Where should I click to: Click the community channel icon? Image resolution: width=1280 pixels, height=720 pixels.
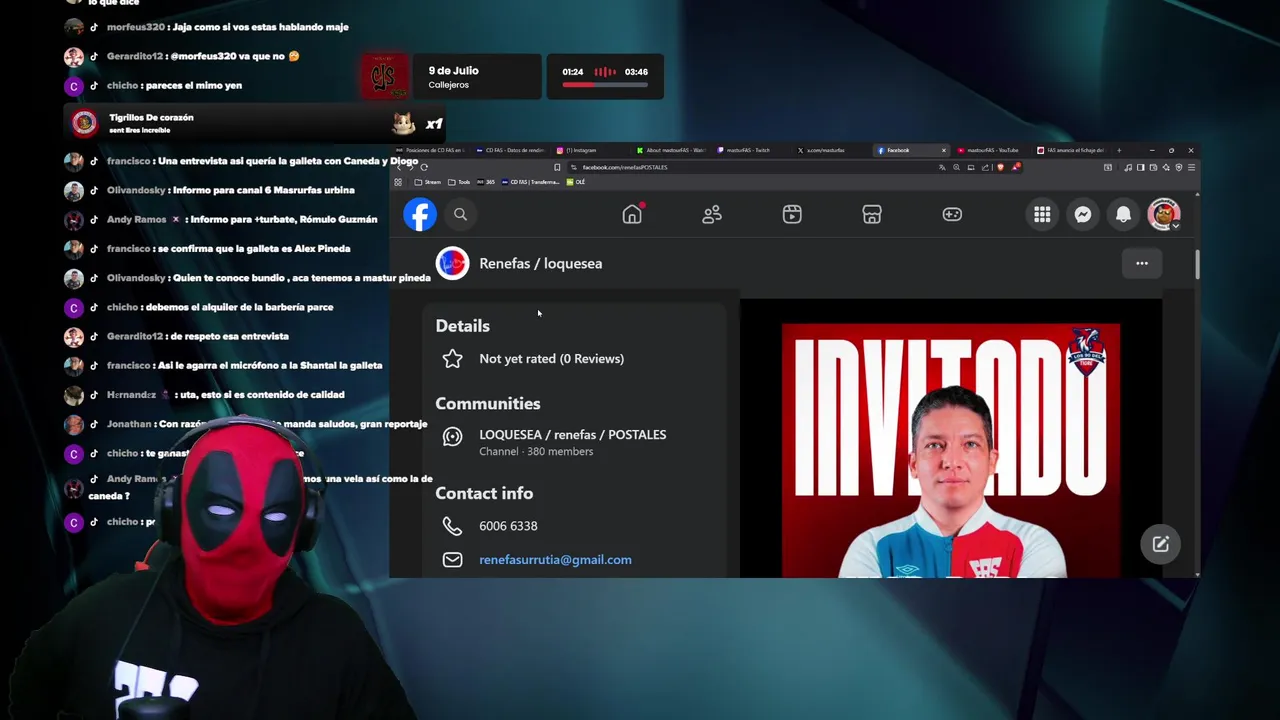pos(452,436)
